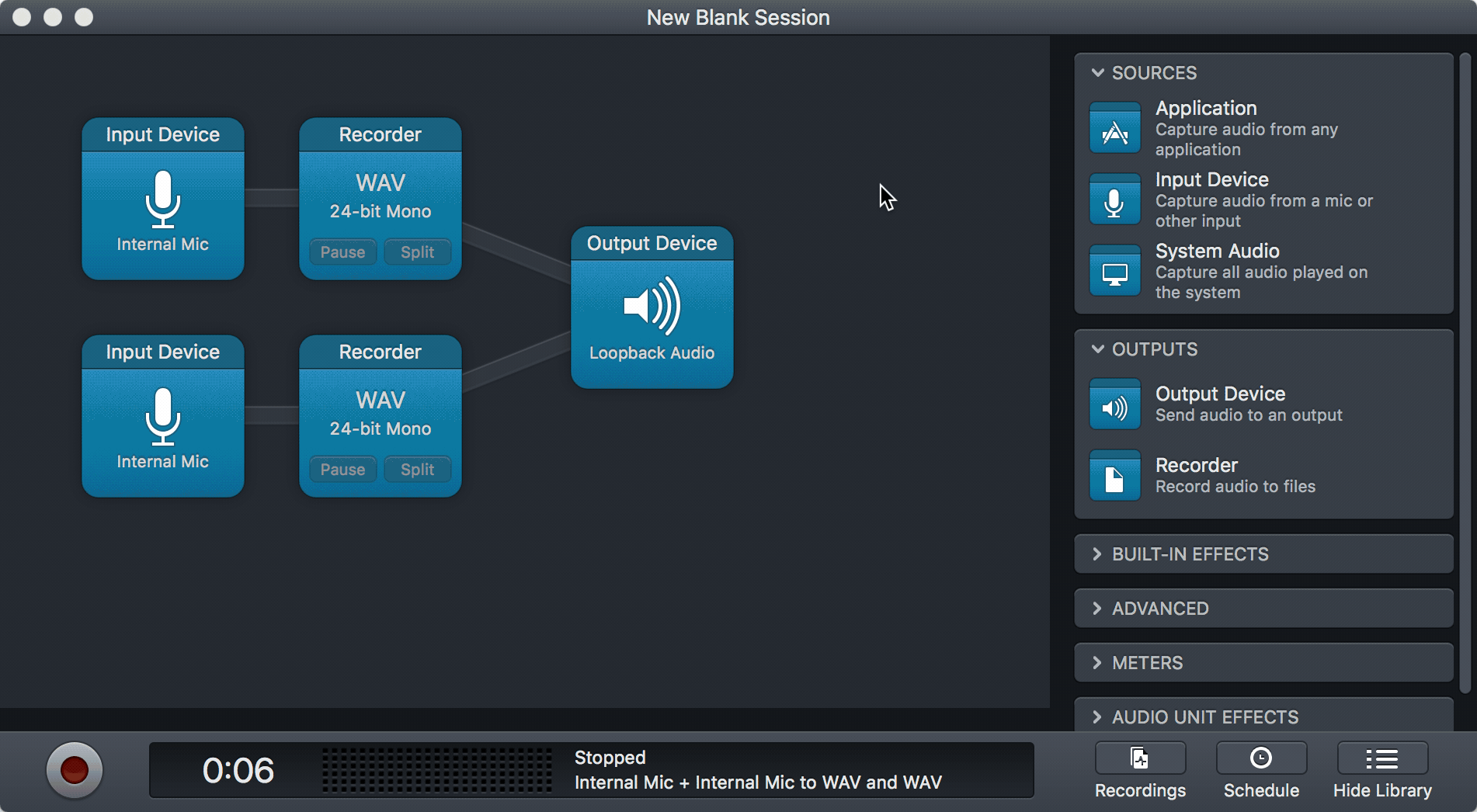Click the top block's 'Internal Mic' label
Screen dimensions: 1477x812
pyautogui.click(x=163, y=245)
